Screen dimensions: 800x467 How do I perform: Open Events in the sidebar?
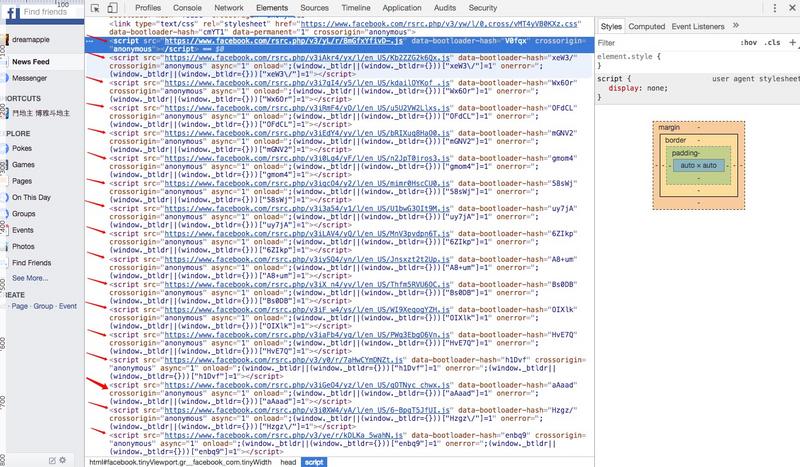point(22,230)
